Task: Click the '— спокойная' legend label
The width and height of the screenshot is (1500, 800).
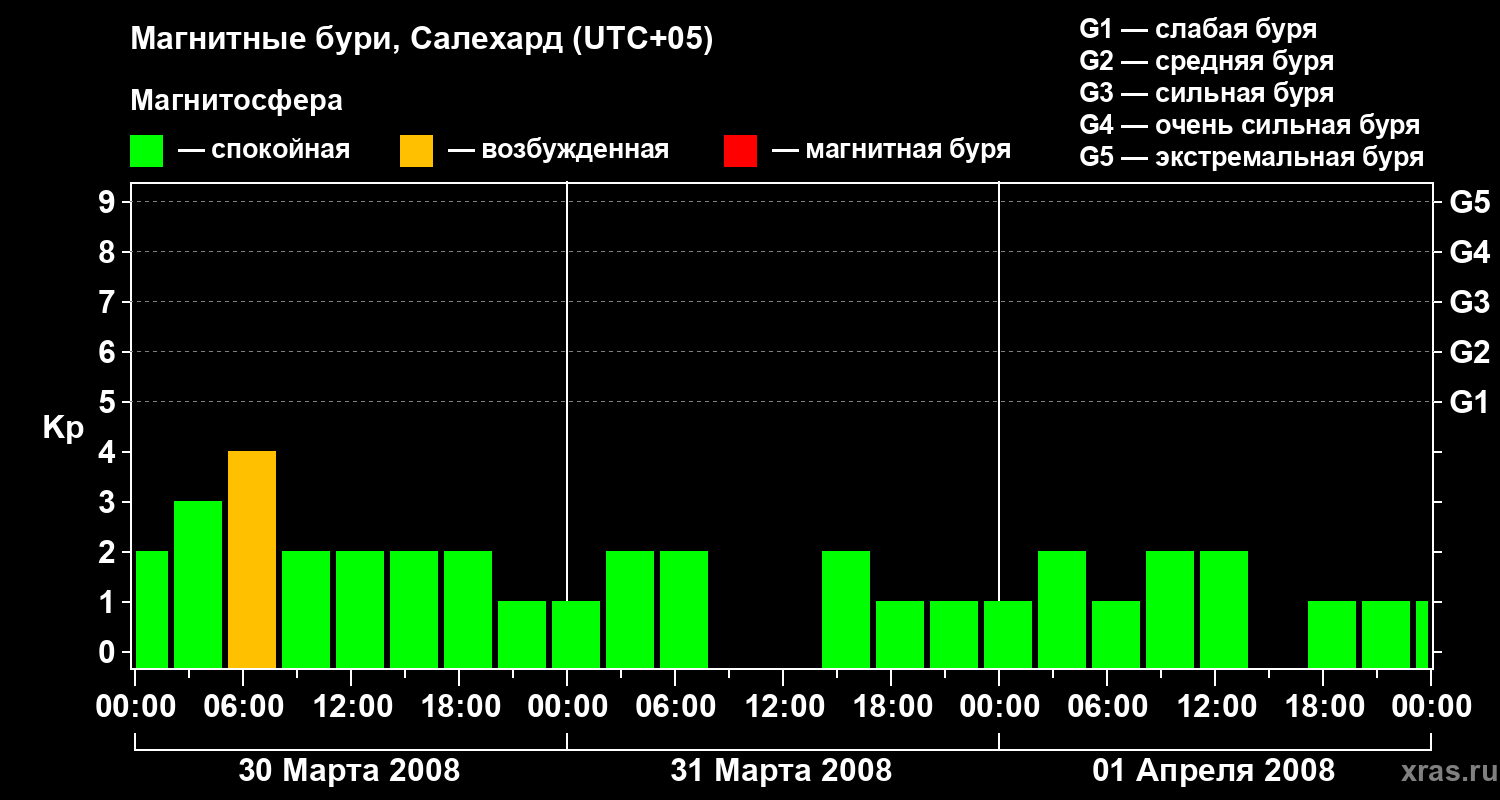Action: (264, 150)
